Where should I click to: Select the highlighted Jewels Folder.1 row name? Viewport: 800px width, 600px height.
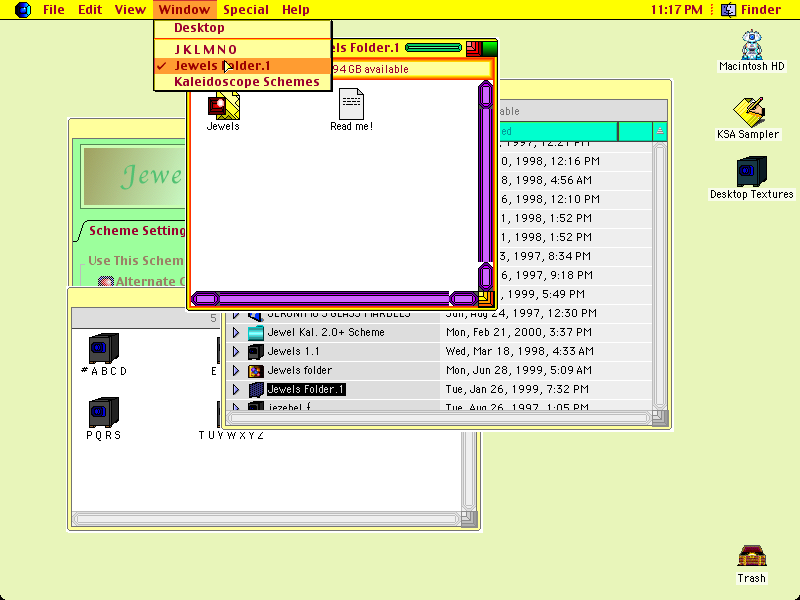306,390
